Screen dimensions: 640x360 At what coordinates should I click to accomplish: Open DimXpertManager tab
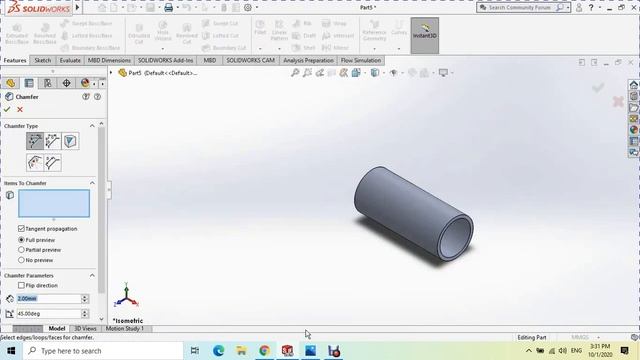click(x=66, y=83)
